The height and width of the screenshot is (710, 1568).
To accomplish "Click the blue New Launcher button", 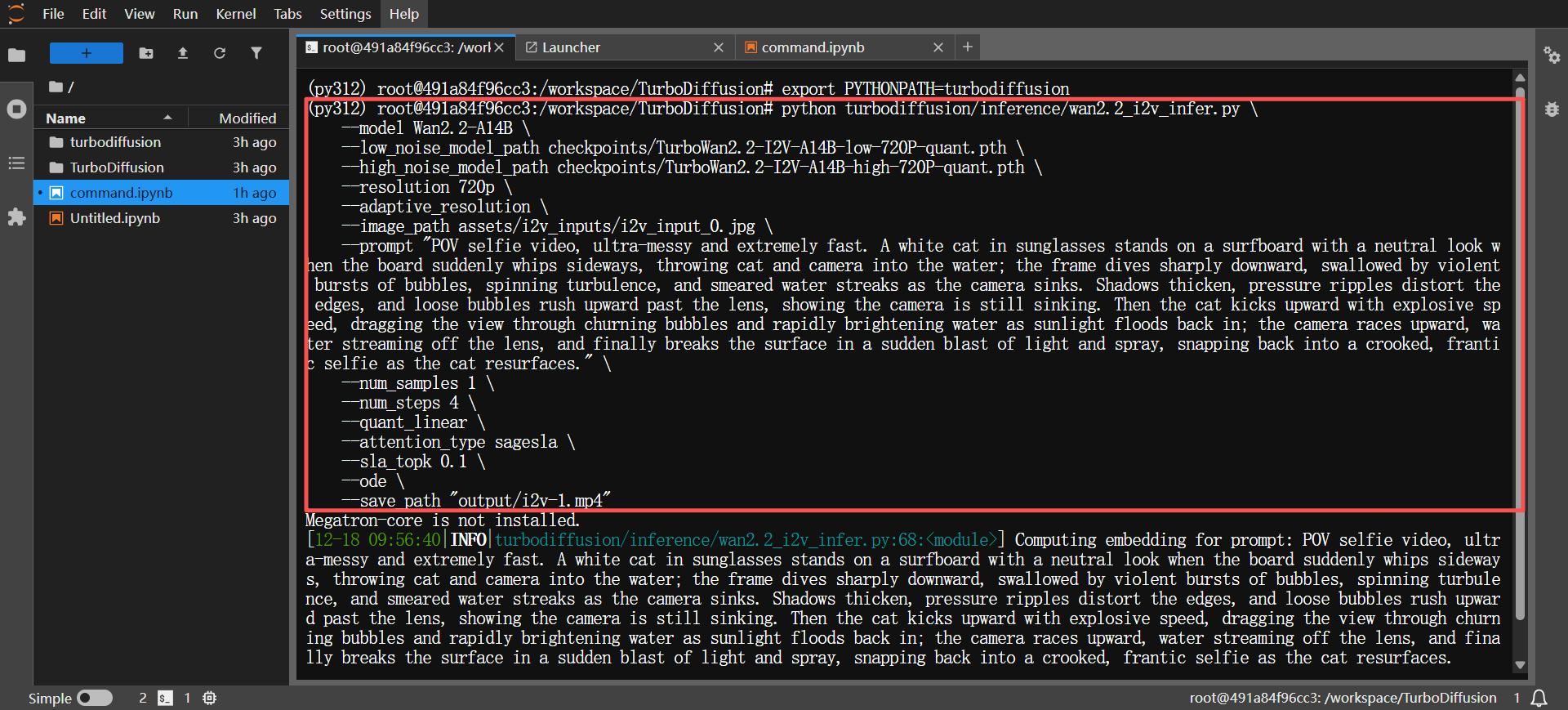I will 86,53.
